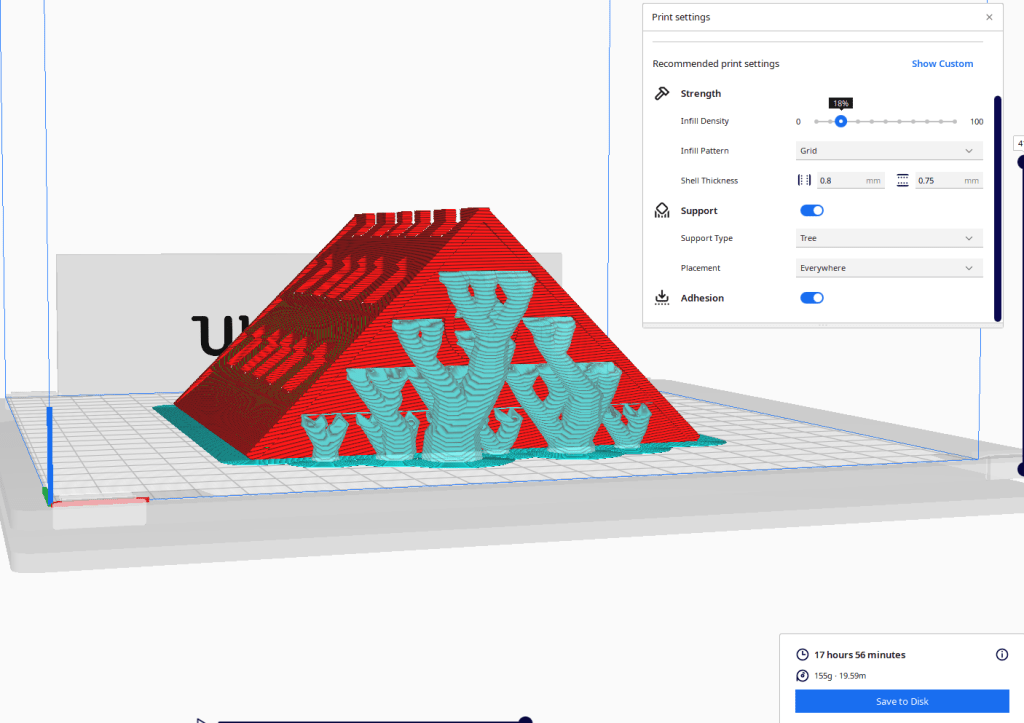Click the Support section icon
Viewport: 1024px width, 723px height.
pyautogui.click(x=662, y=211)
